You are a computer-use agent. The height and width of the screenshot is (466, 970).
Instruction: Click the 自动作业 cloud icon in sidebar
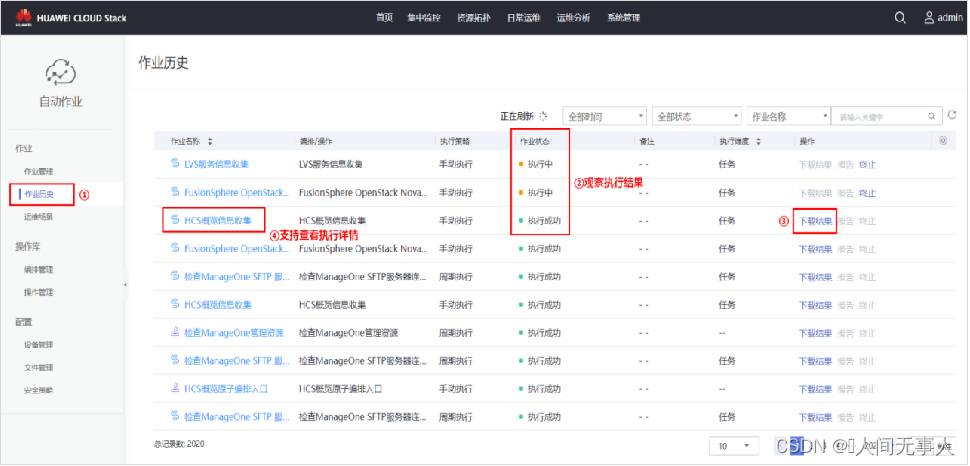[x=61, y=73]
